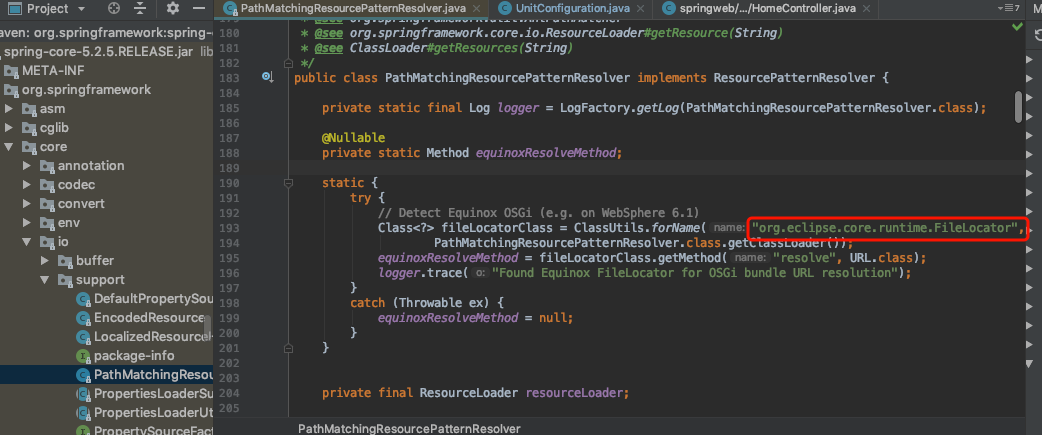Hide the Project panel with minimize icon

[x=198, y=8]
